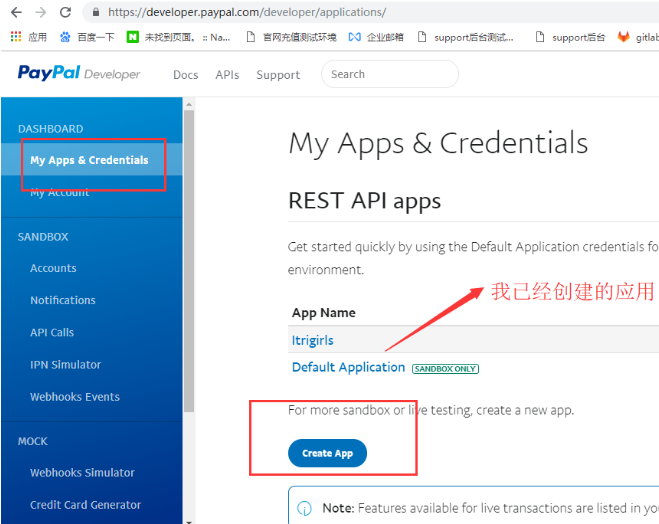
Task: Click the info icon beside Note
Action: pos(304,508)
